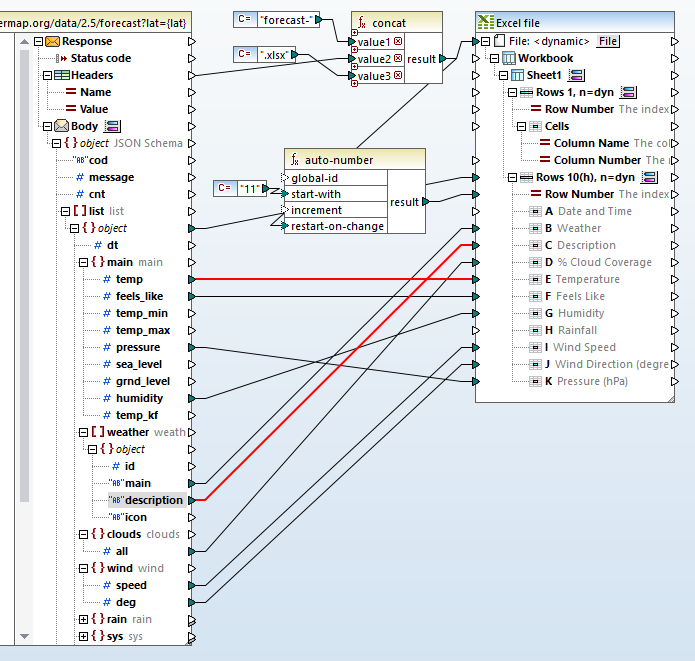The image size is (695, 661).
Task: Click the Excel file component icon
Action: [x=485, y=22]
